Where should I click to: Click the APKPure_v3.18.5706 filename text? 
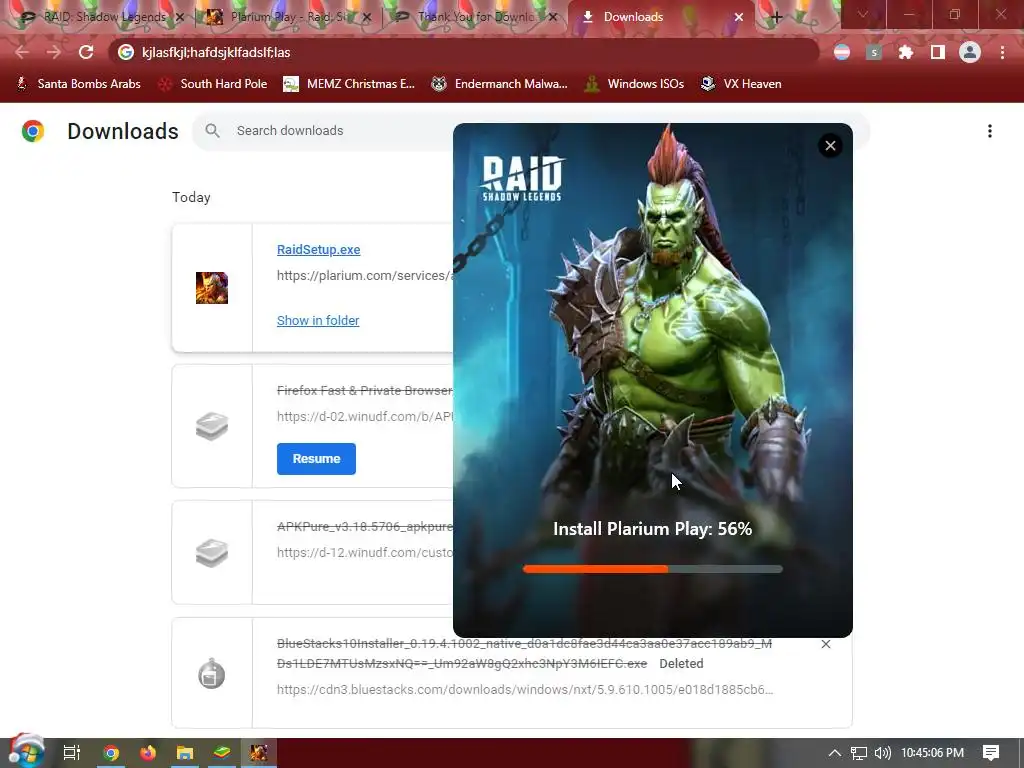(364, 526)
